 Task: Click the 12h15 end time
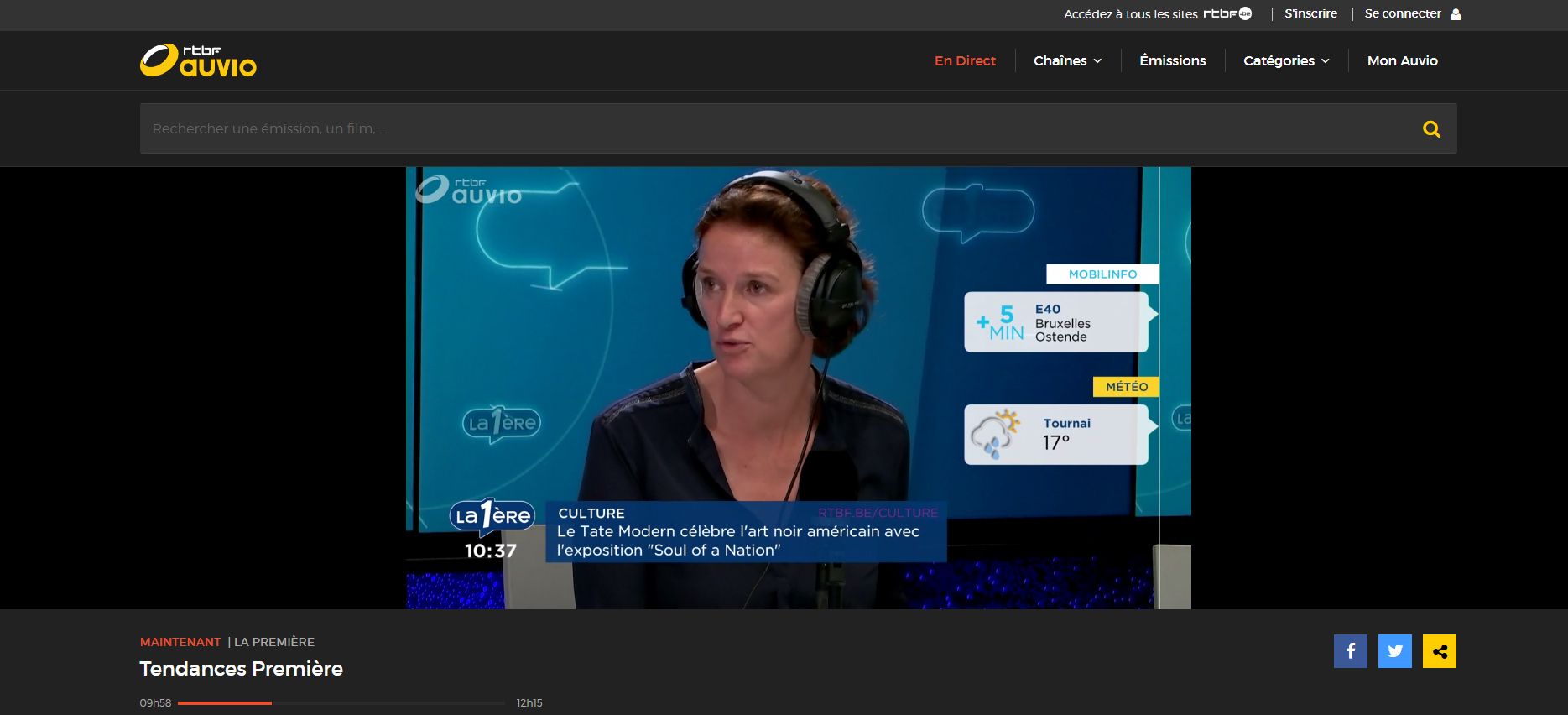(x=529, y=703)
